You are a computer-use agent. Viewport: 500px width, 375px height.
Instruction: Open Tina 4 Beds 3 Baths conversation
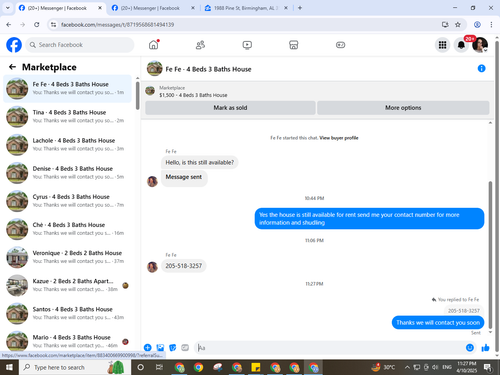pyautogui.click(x=67, y=116)
